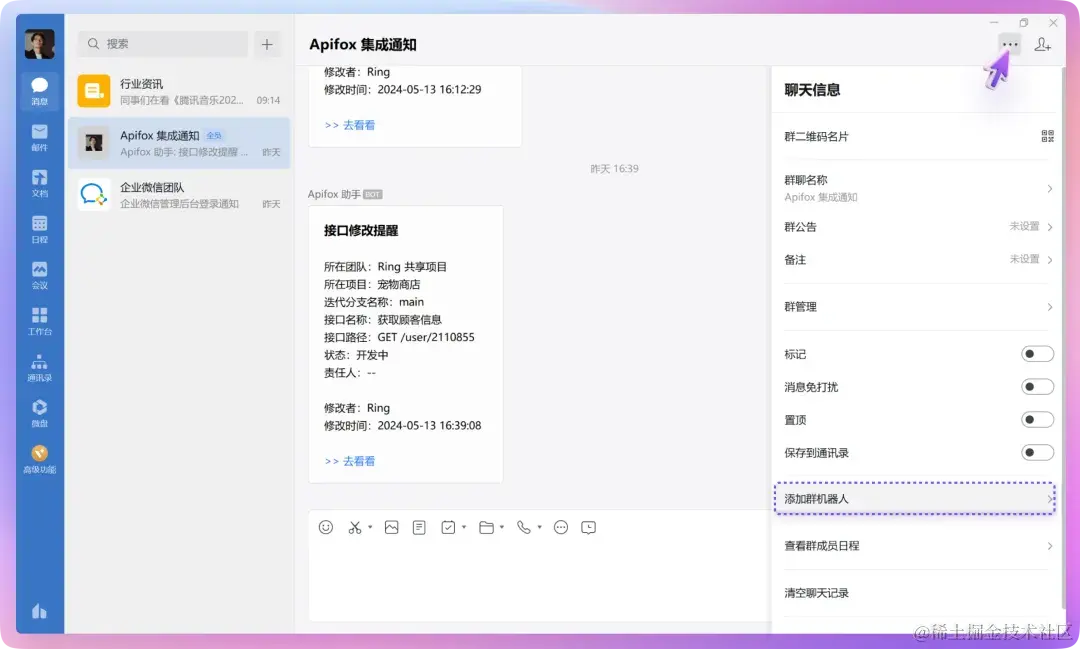
Task: Open the 群聊名称 group name setting
Action: pos(918,188)
